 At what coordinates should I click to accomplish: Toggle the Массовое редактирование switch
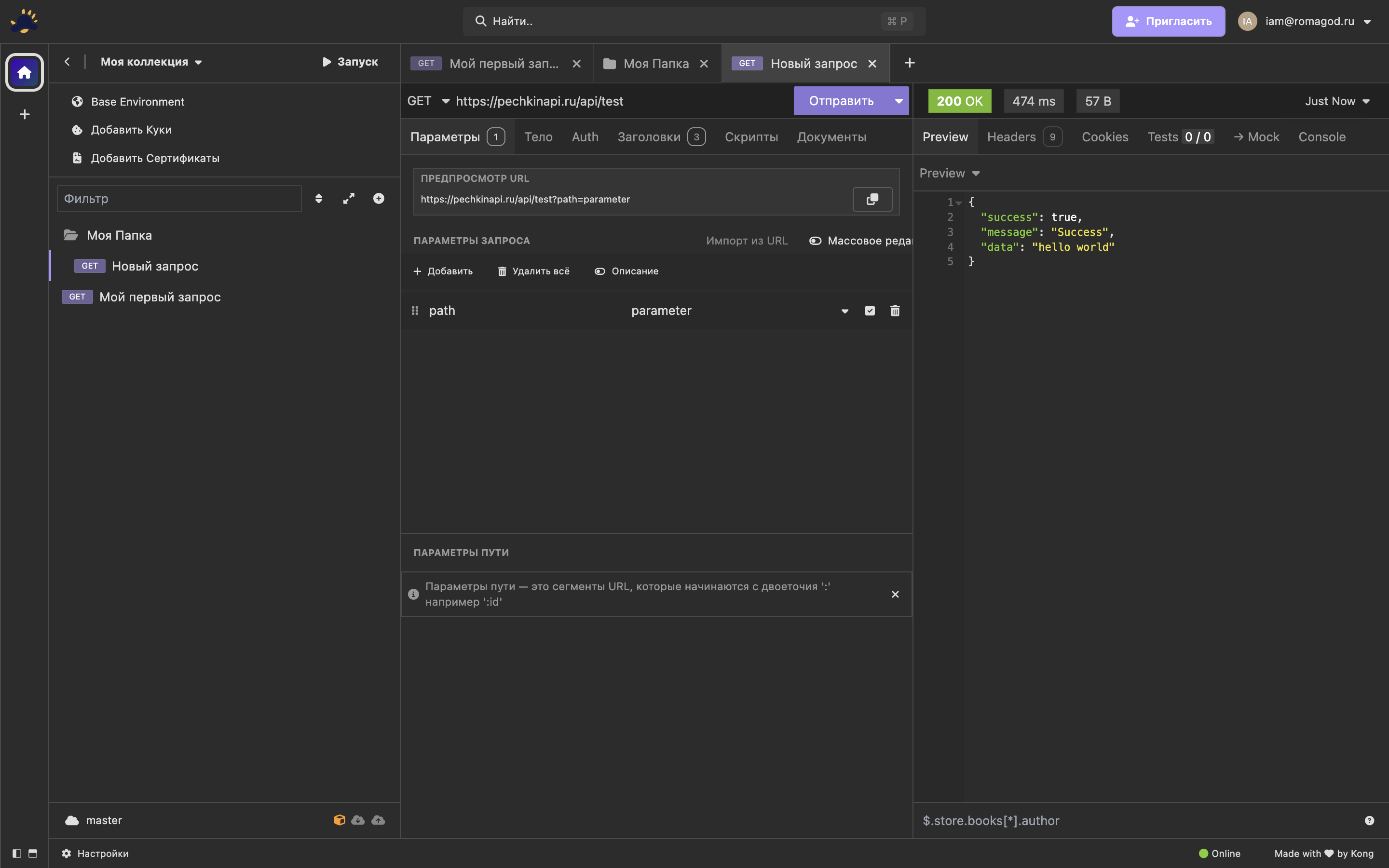(x=815, y=241)
